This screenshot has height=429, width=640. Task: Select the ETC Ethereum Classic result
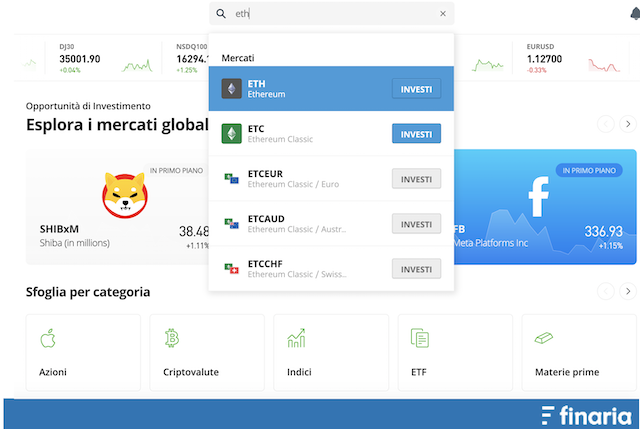[x=331, y=133]
